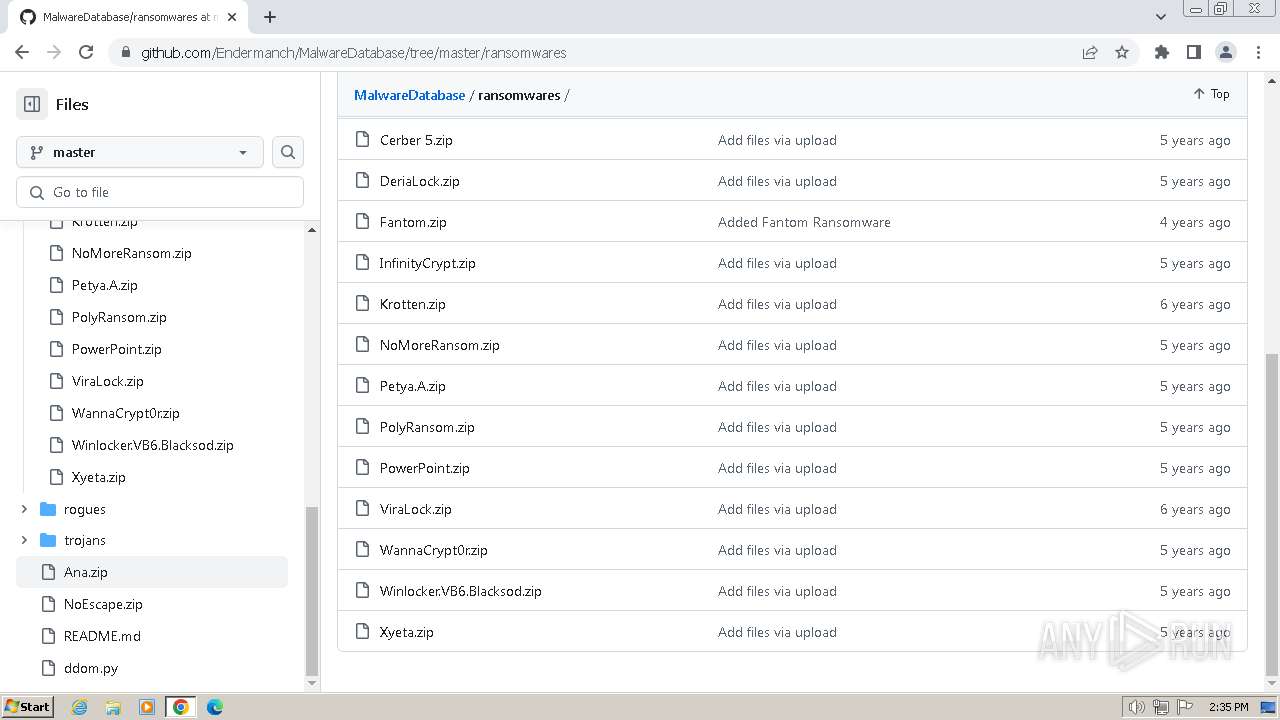The height and width of the screenshot is (720, 1280).
Task: Open Krotten.zip in main file list
Action: coord(413,304)
